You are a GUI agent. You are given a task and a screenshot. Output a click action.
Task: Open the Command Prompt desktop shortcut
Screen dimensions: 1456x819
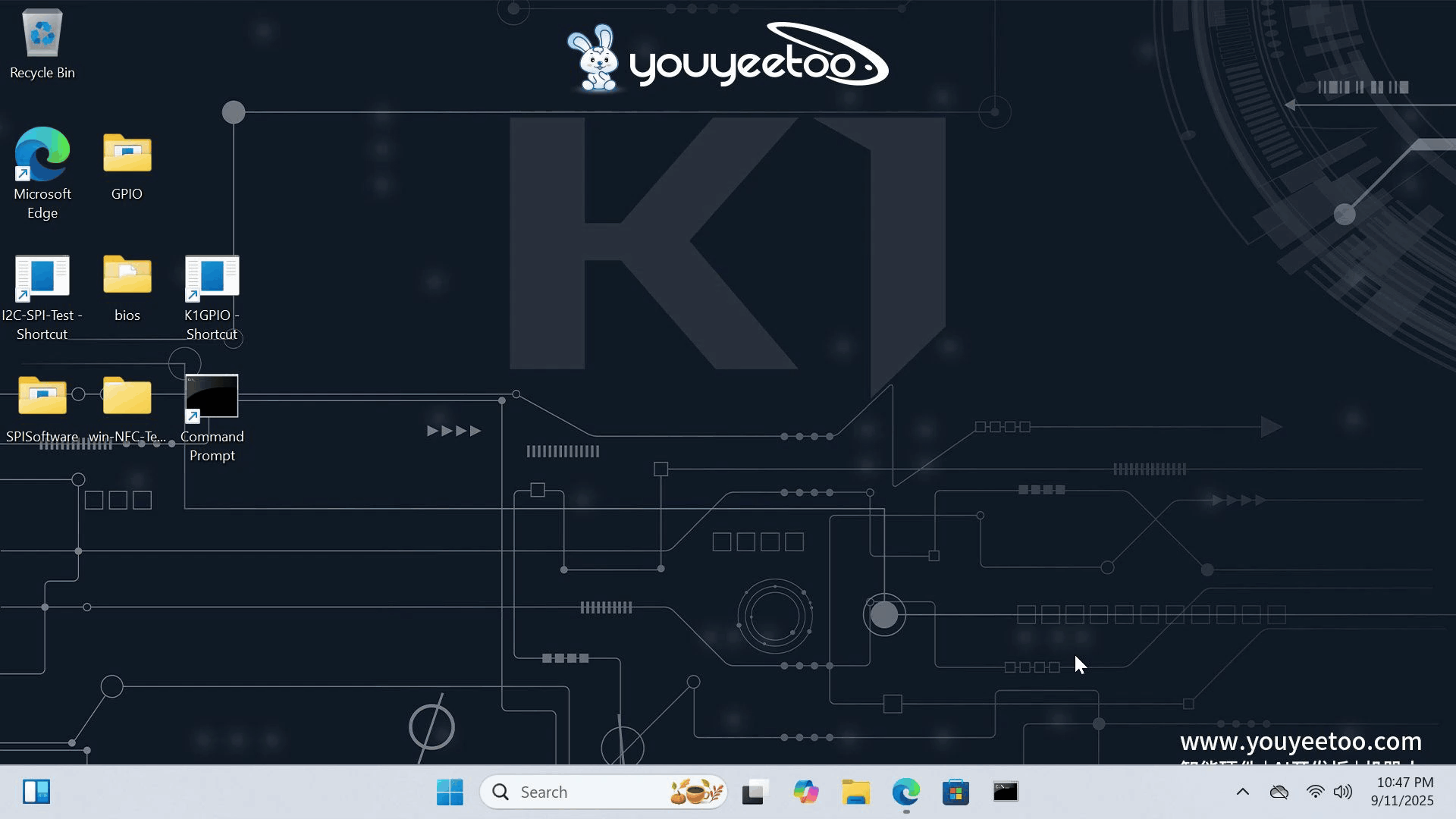212,395
